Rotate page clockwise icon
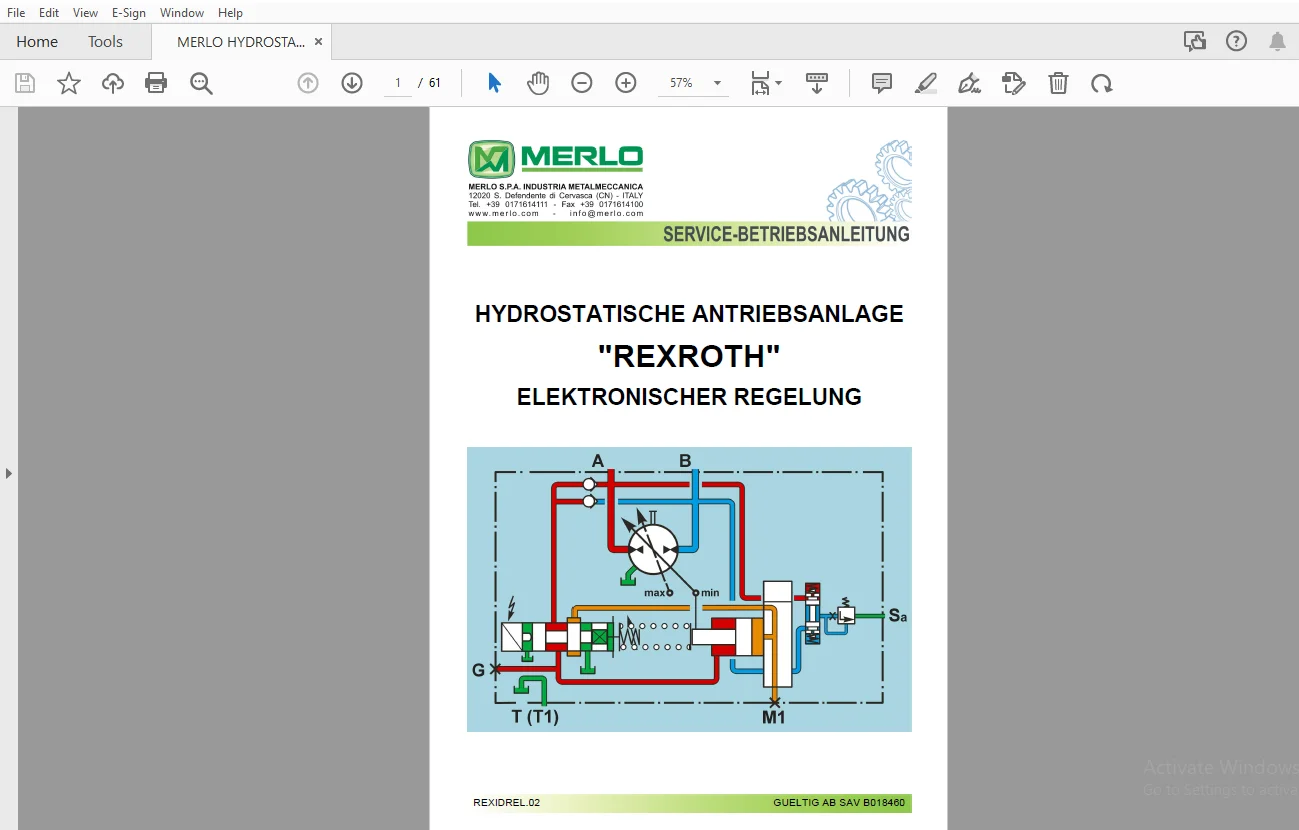The image size is (1299, 830). tap(1102, 83)
